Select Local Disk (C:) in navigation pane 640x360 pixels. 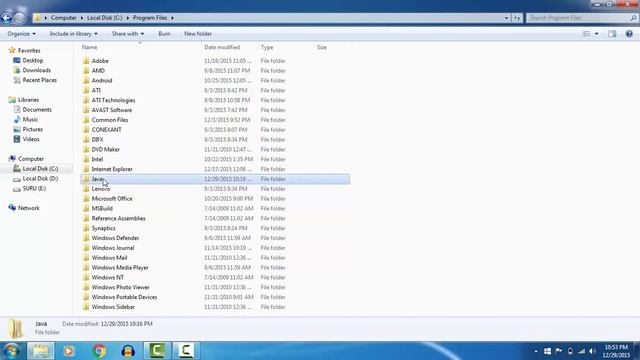40,169
